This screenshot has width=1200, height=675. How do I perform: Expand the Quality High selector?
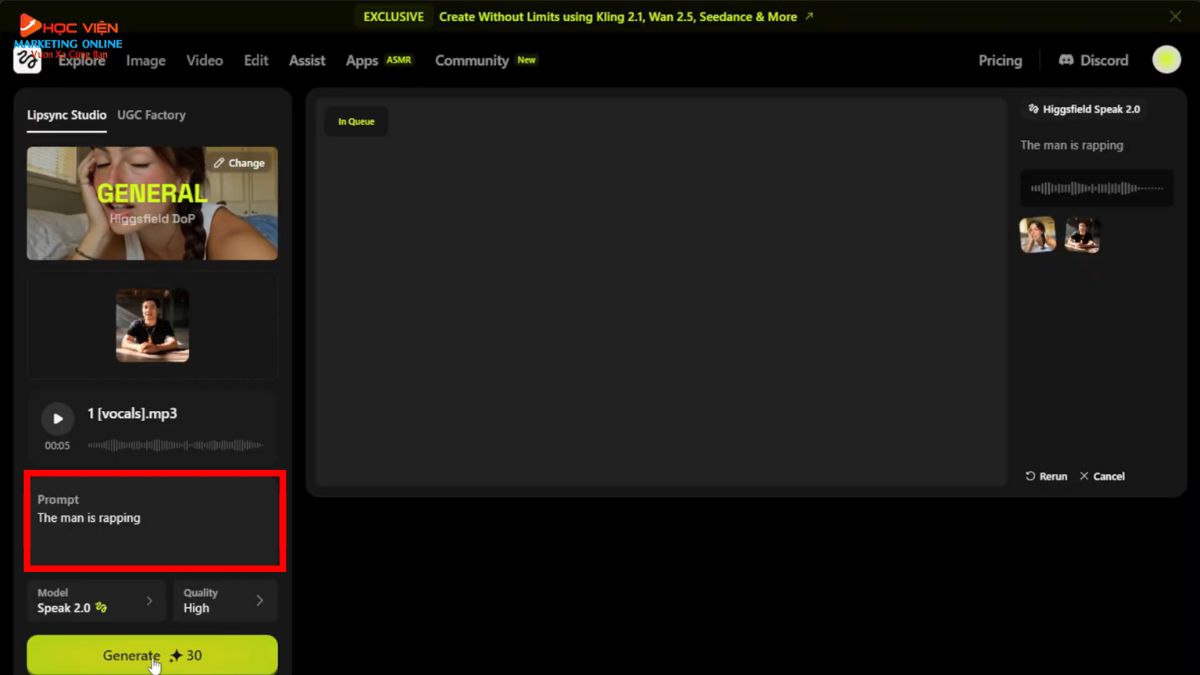click(225, 600)
